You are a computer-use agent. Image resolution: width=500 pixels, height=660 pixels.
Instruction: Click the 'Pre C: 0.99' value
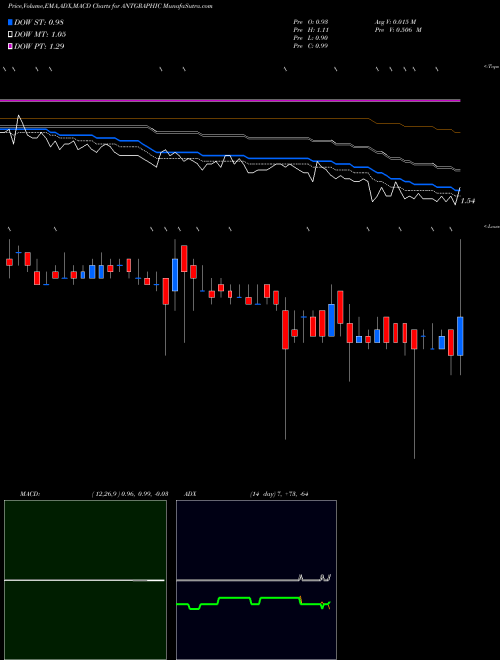(311, 46)
